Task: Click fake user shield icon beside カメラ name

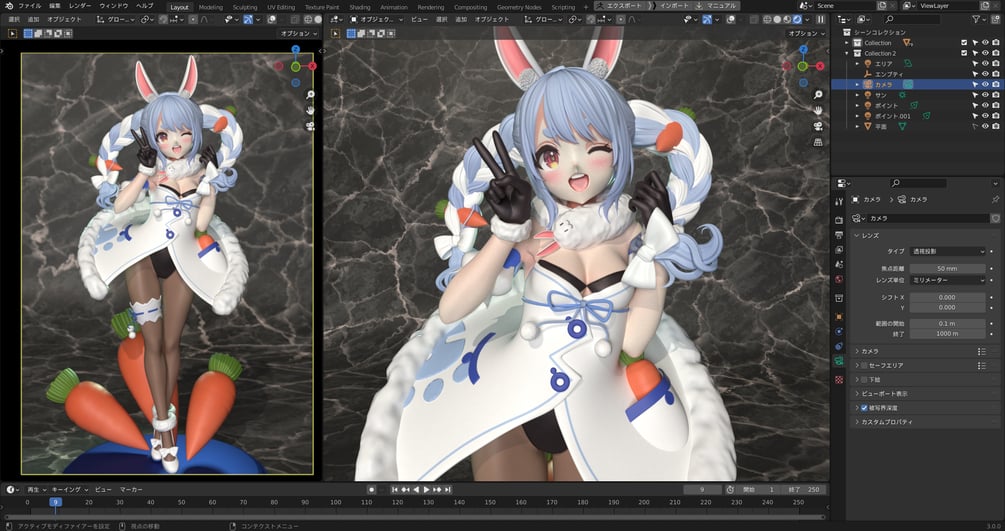Action: 995,219
